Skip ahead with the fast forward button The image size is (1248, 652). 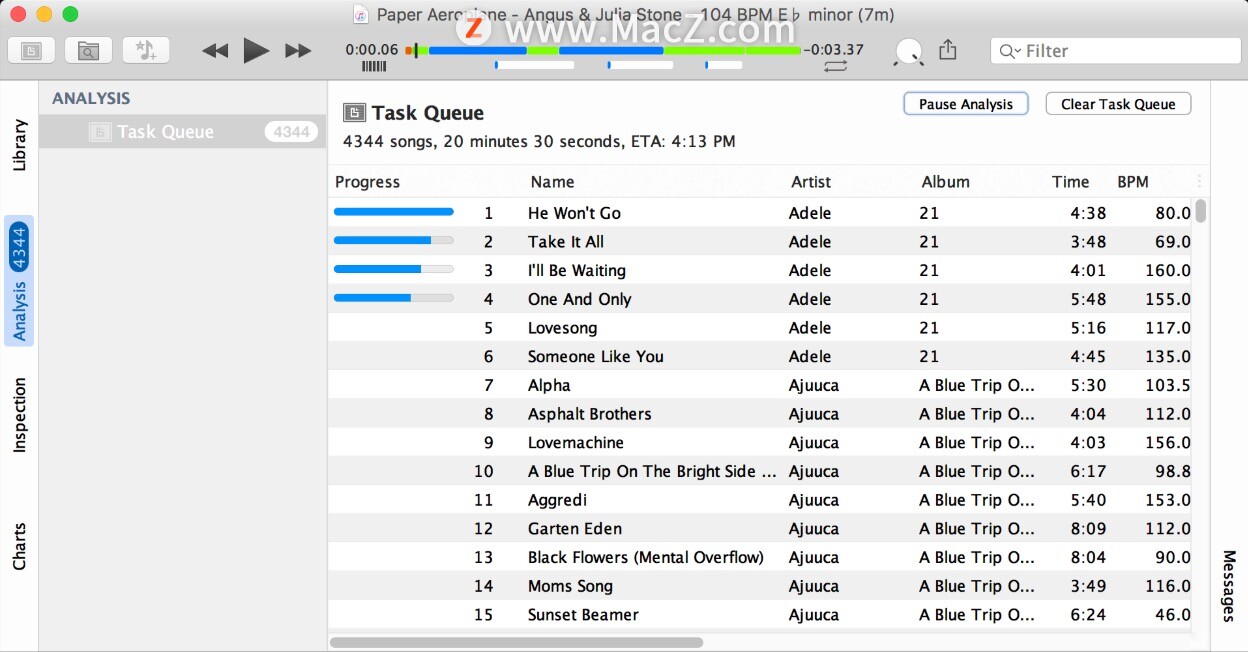[298, 51]
